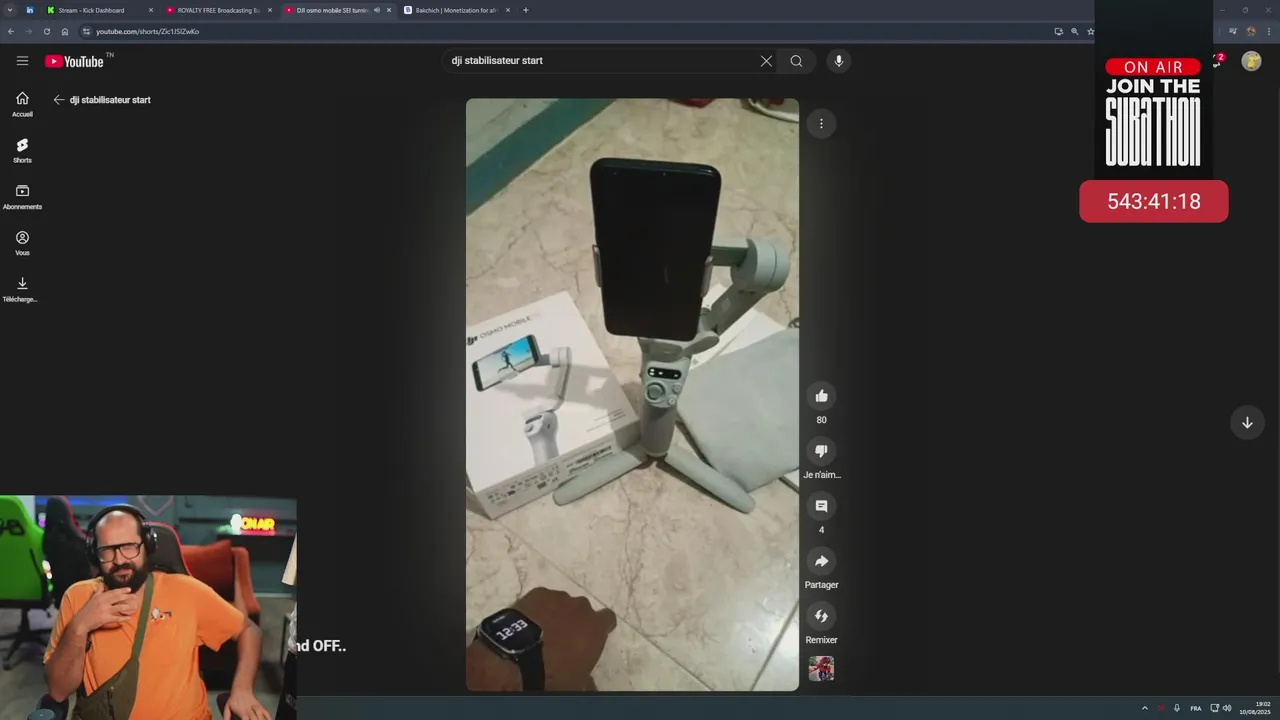This screenshot has width=1280, height=720.
Task: Open Shorts in the sidebar
Action: [22, 150]
